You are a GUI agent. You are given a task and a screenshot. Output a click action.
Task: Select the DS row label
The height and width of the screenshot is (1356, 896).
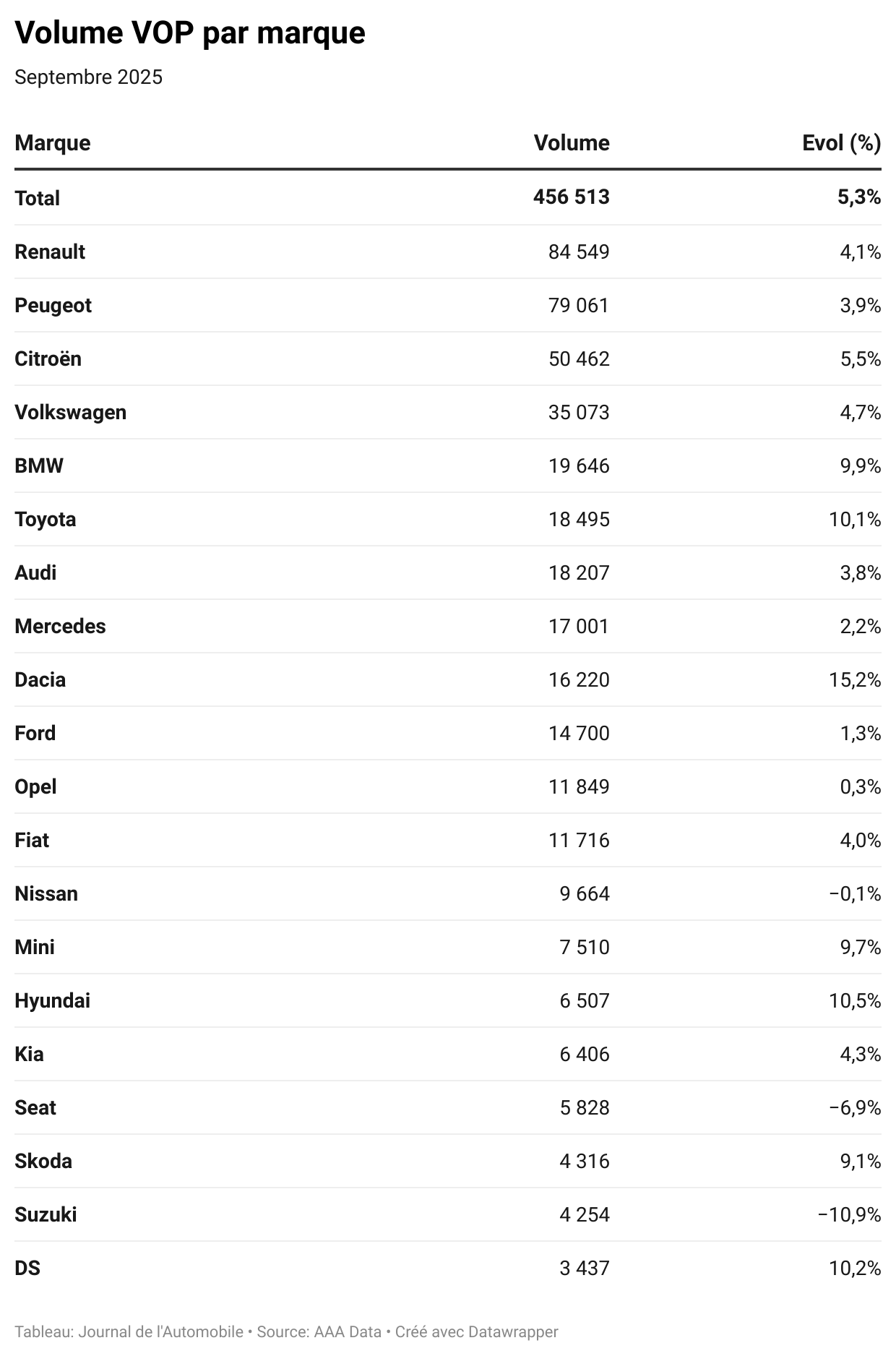click(x=27, y=1268)
